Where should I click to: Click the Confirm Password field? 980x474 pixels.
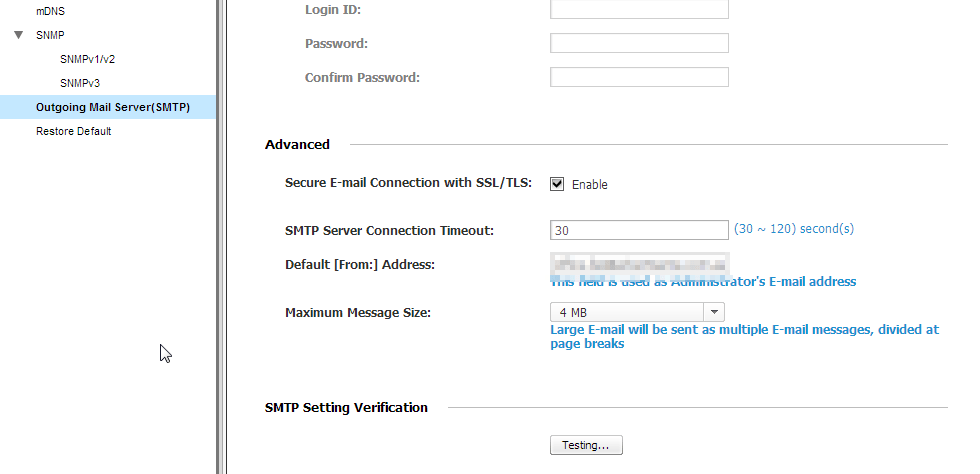click(639, 77)
